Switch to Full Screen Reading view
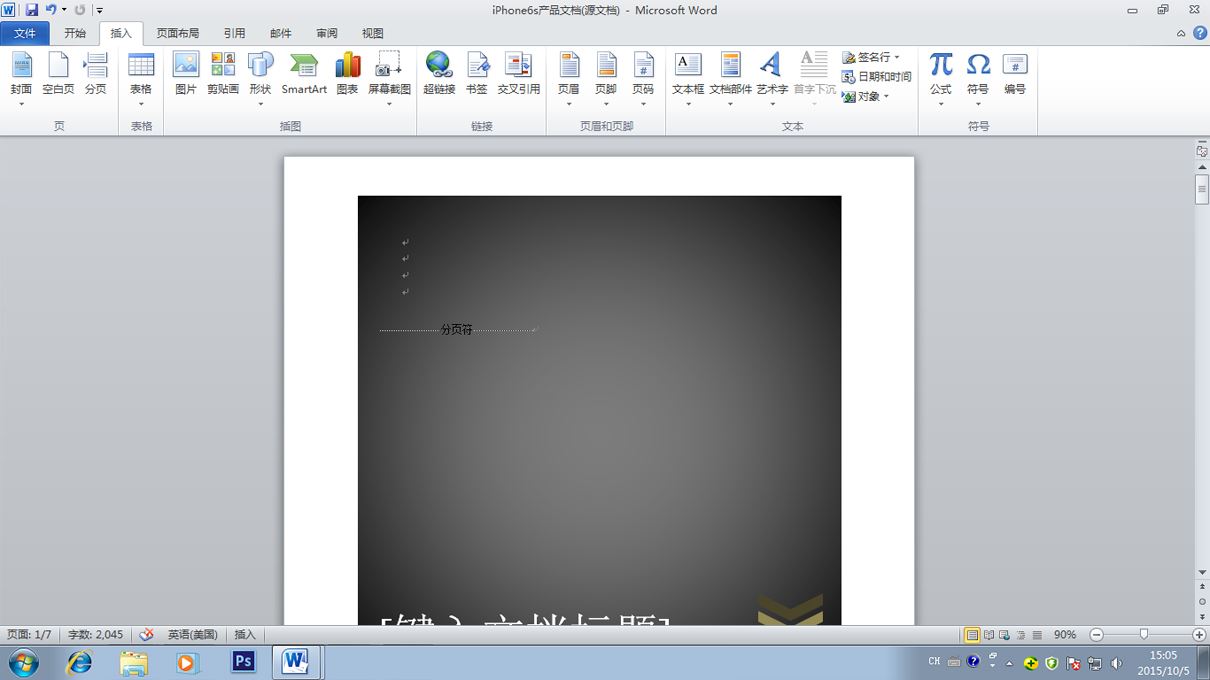This screenshot has width=1210, height=680. [x=989, y=635]
